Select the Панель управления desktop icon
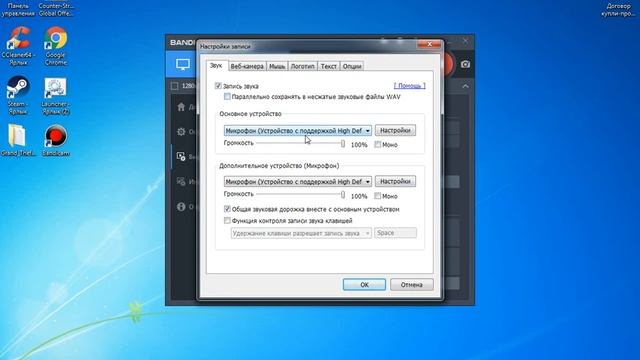 coord(18,10)
